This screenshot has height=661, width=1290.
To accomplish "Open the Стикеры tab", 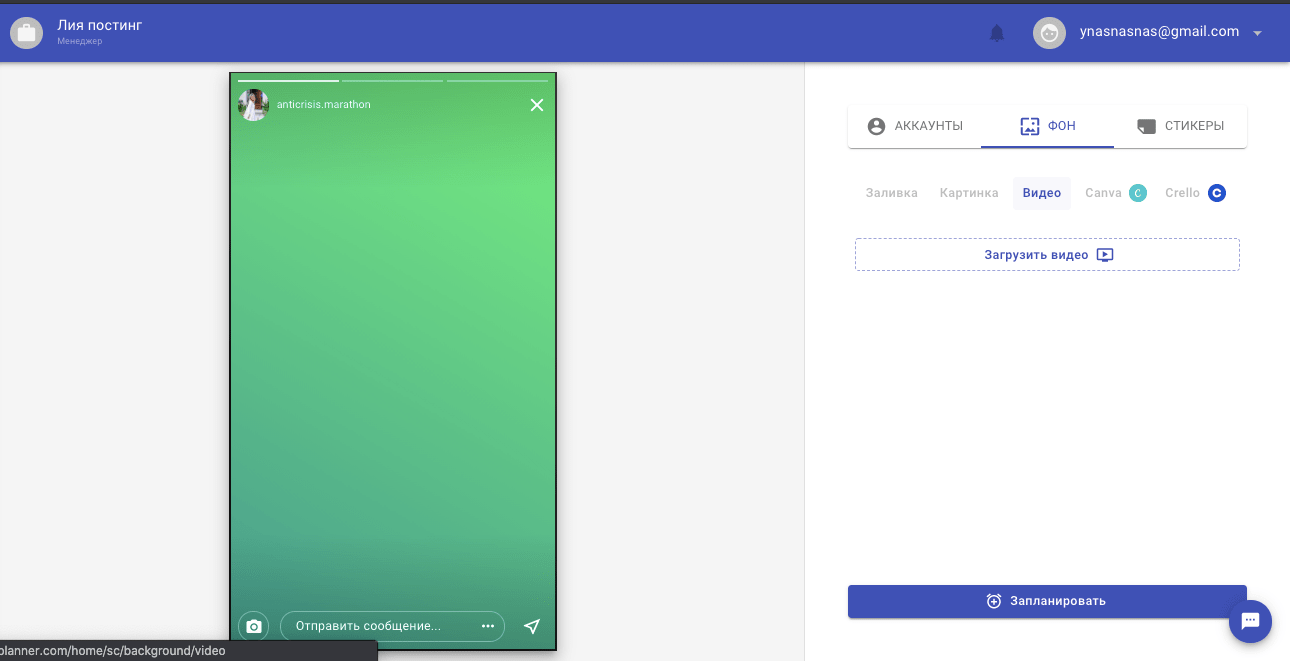I will point(1180,126).
